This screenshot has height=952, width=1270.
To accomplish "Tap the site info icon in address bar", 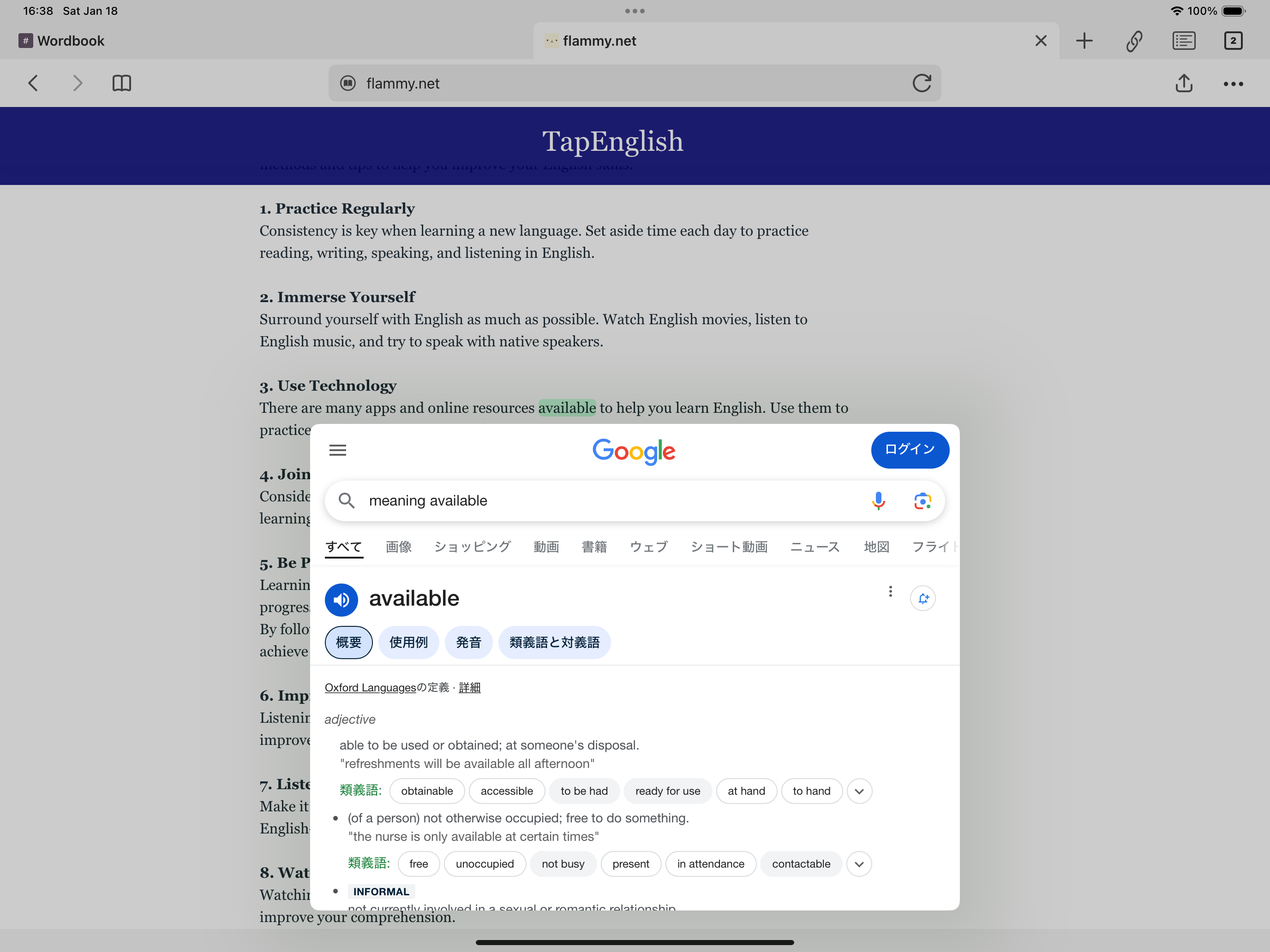I will [348, 83].
